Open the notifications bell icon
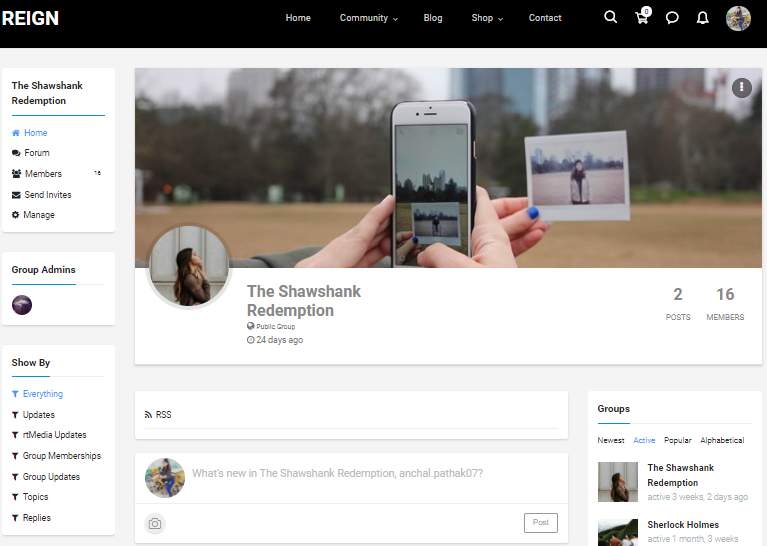This screenshot has width=767, height=546. click(x=702, y=18)
